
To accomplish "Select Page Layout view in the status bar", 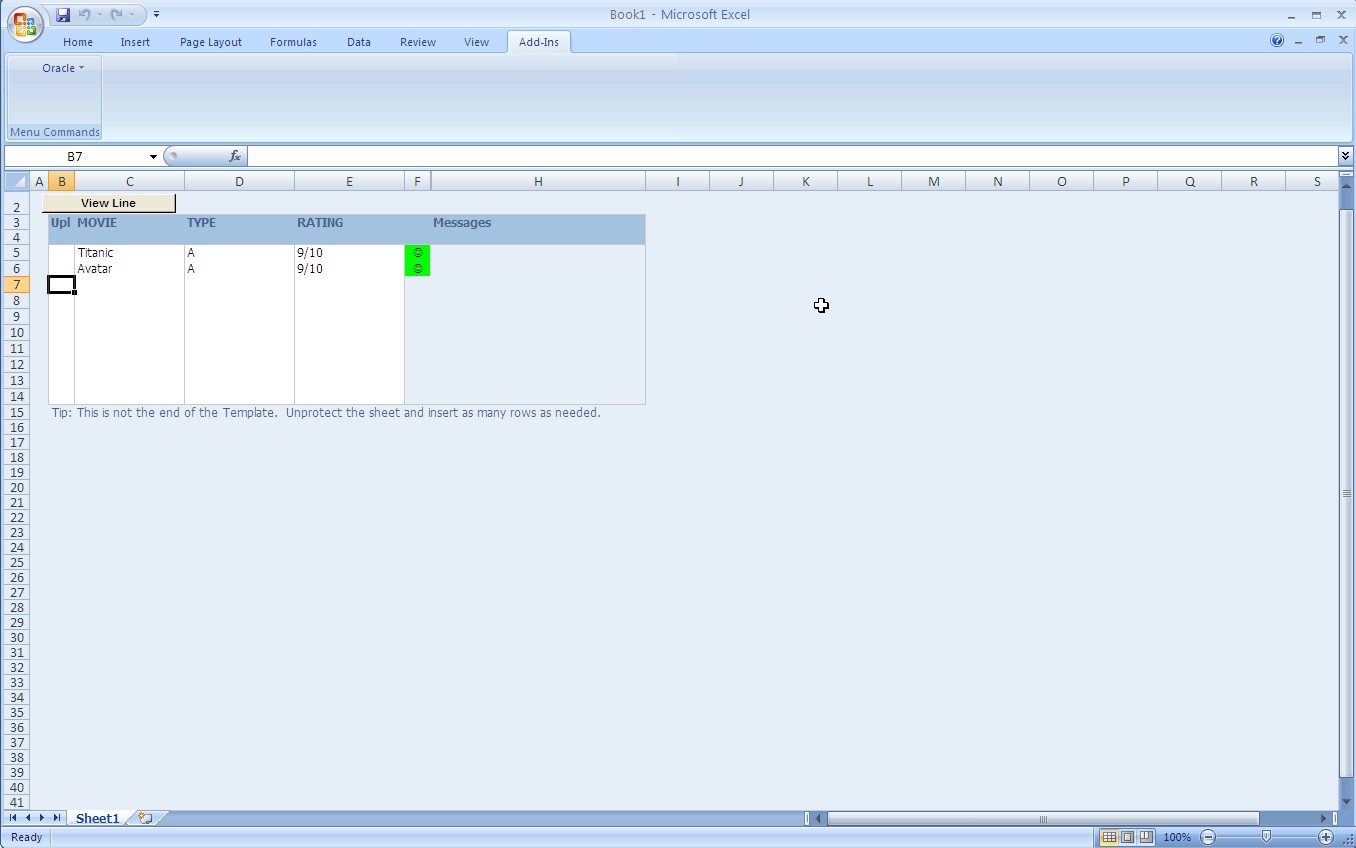I will [1126, 837].
